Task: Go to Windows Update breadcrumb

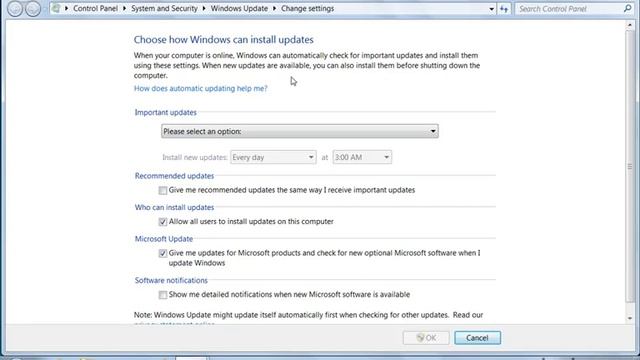Action: coord(239,9)
